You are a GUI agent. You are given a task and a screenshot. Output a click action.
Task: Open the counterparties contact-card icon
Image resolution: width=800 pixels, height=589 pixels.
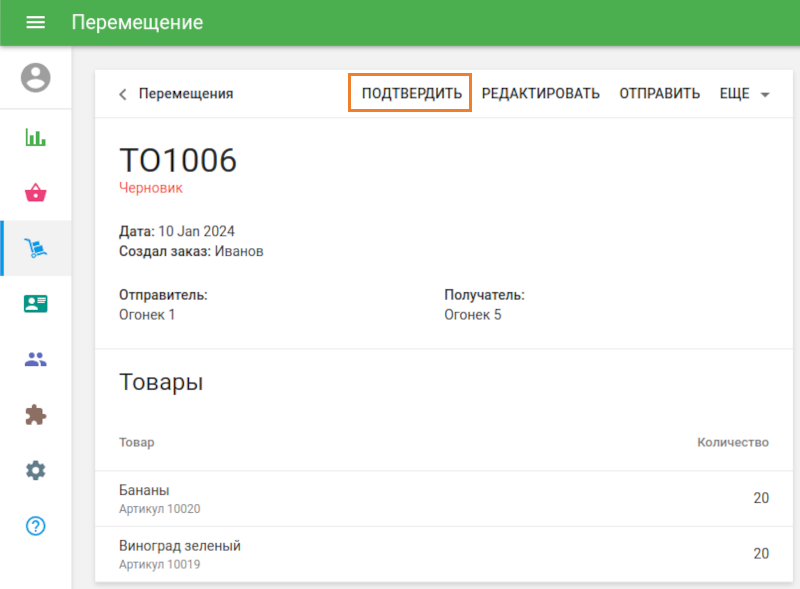point(36,303)
